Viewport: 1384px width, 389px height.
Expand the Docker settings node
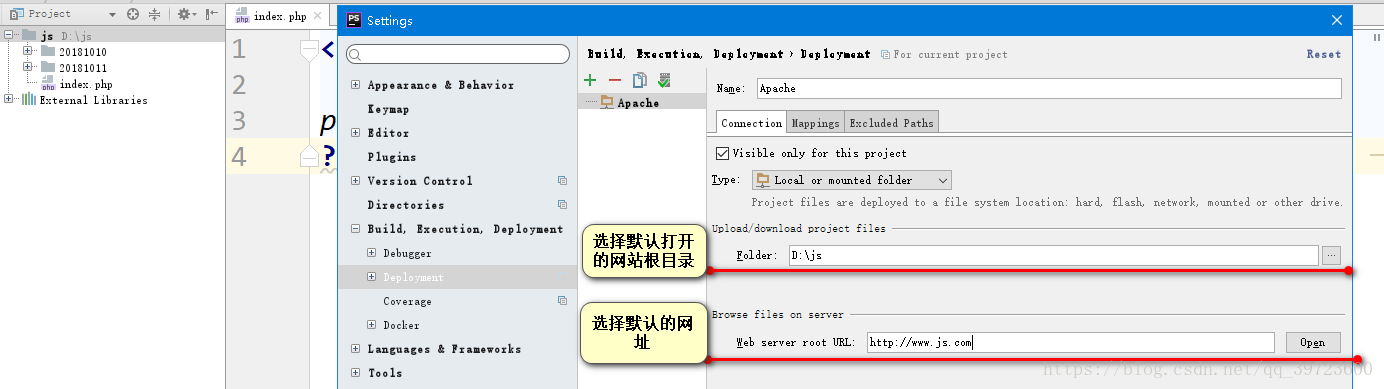[372, 325]
